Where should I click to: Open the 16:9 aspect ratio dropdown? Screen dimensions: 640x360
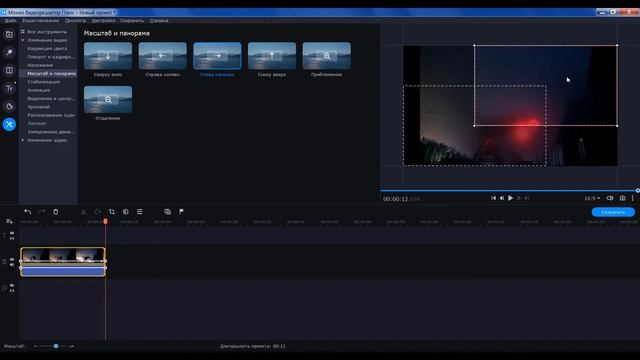[x=592, y=198]
